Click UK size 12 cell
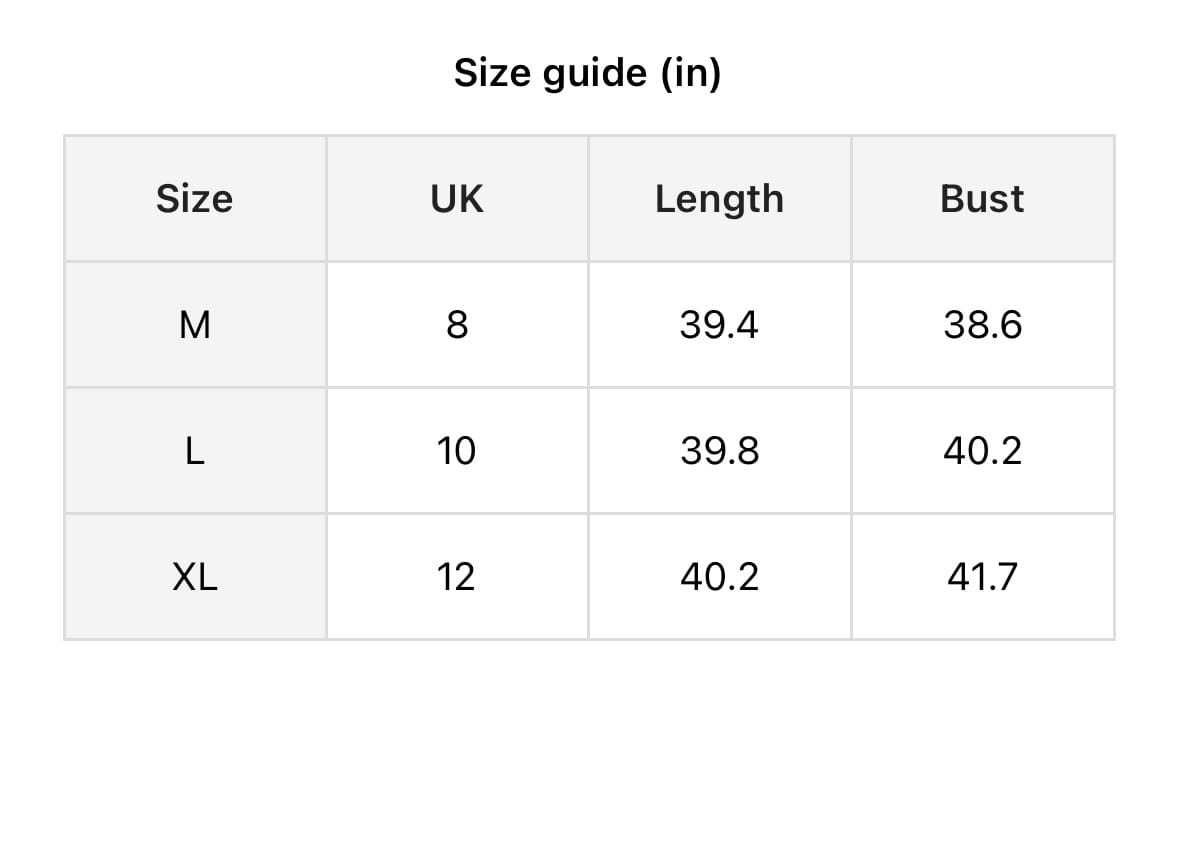The width and height of the screenshot is (1179, 852). pos(457,577)
